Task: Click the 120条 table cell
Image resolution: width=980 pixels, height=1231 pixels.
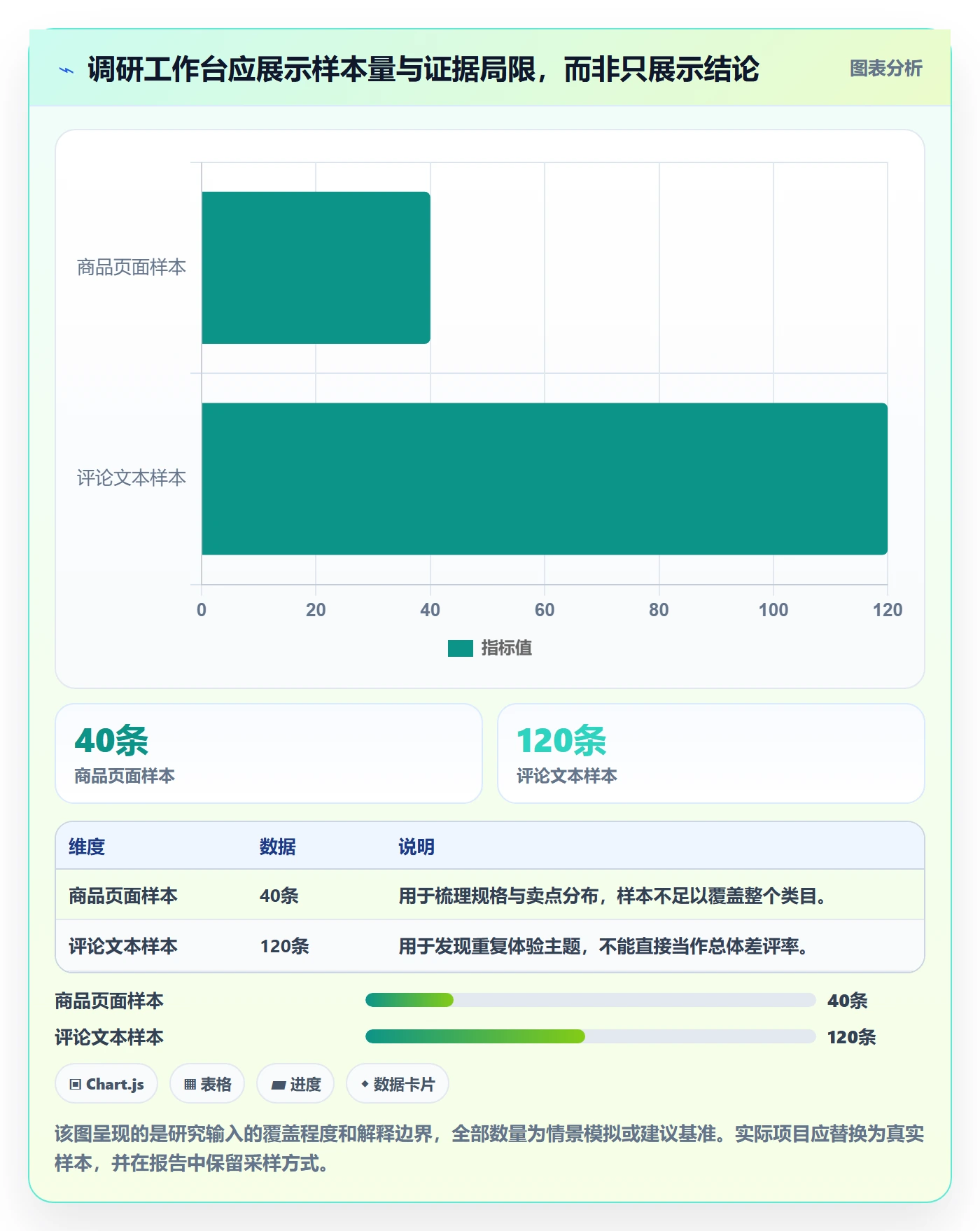Action: (x=284, y=946)
